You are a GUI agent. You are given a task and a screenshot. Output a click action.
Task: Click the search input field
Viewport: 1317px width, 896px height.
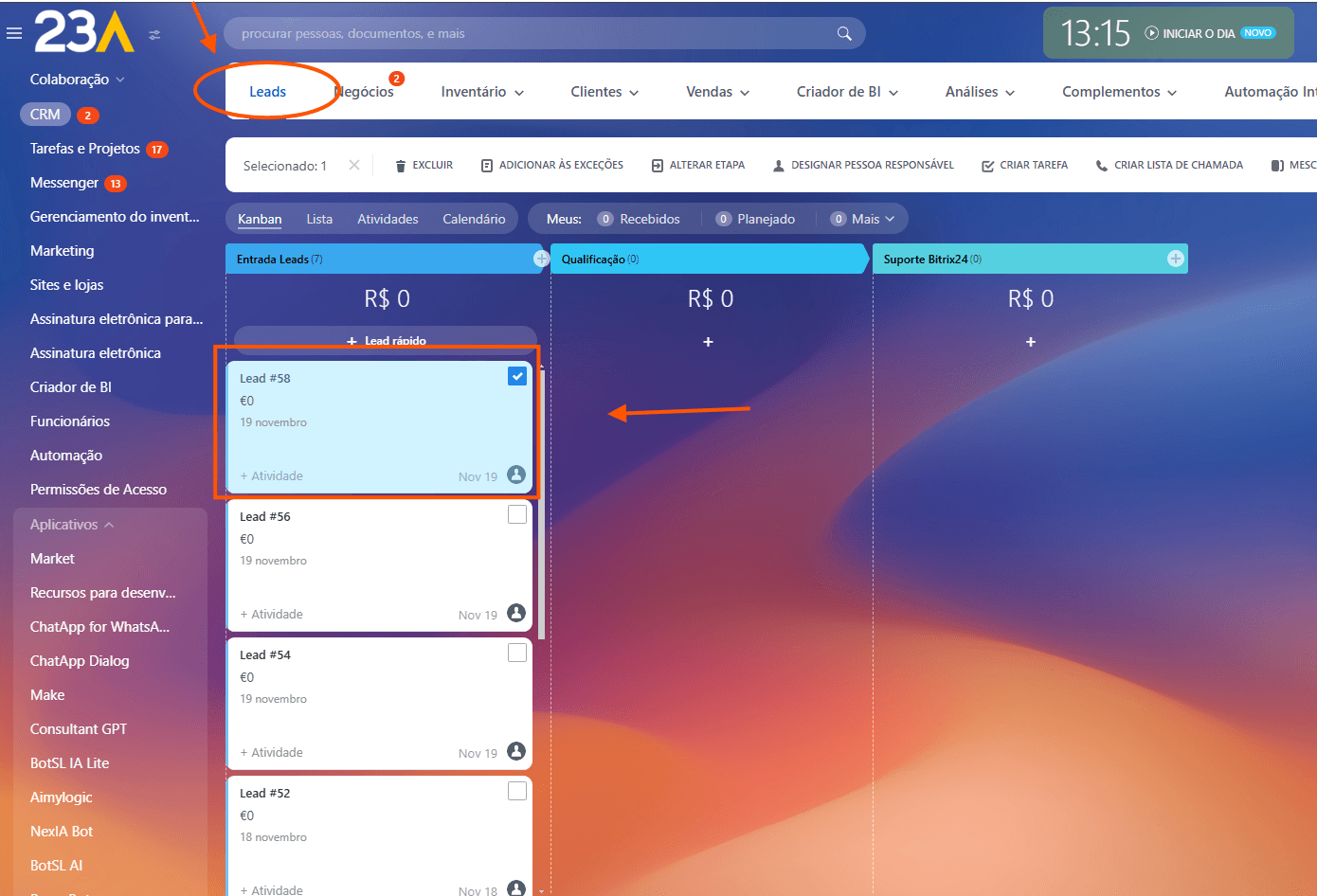tap(531, 33)
